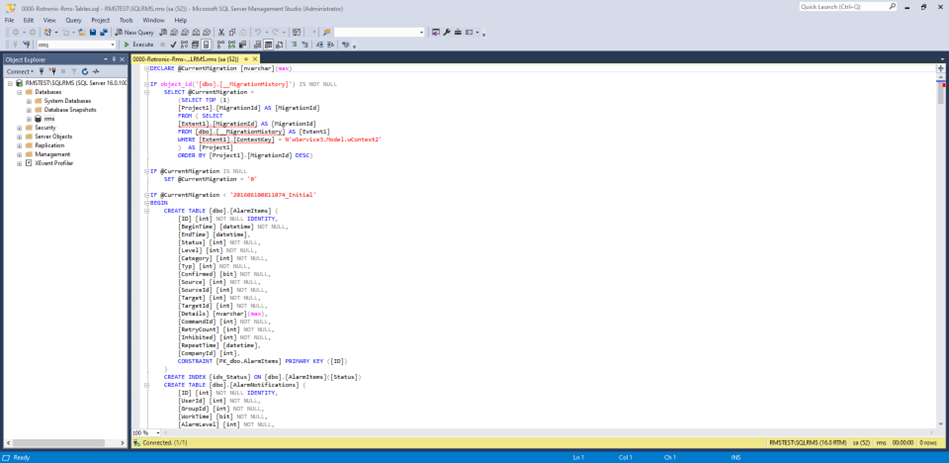This screenshot has width=949, height=463.
Task: Select the Replication tree item
Action: click(50, 145)
